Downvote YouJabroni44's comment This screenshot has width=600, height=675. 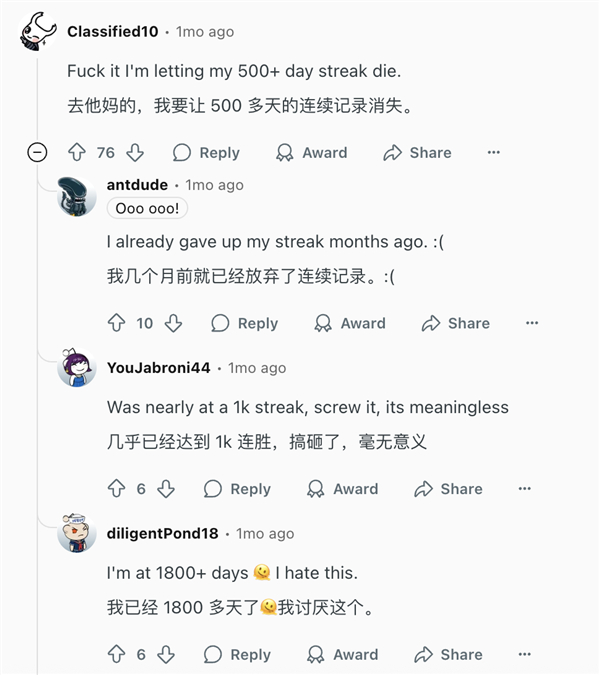166,489
